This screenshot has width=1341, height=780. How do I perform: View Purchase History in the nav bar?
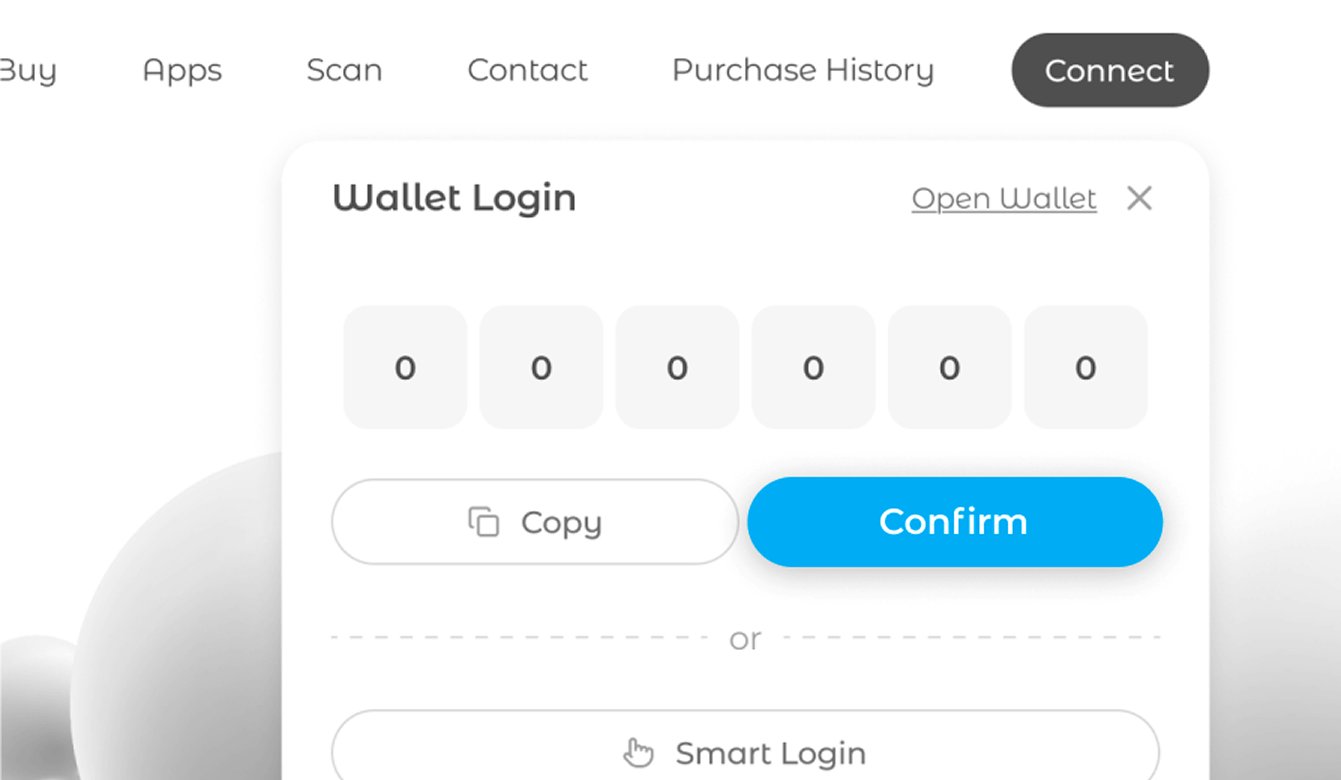coord(802,70)
